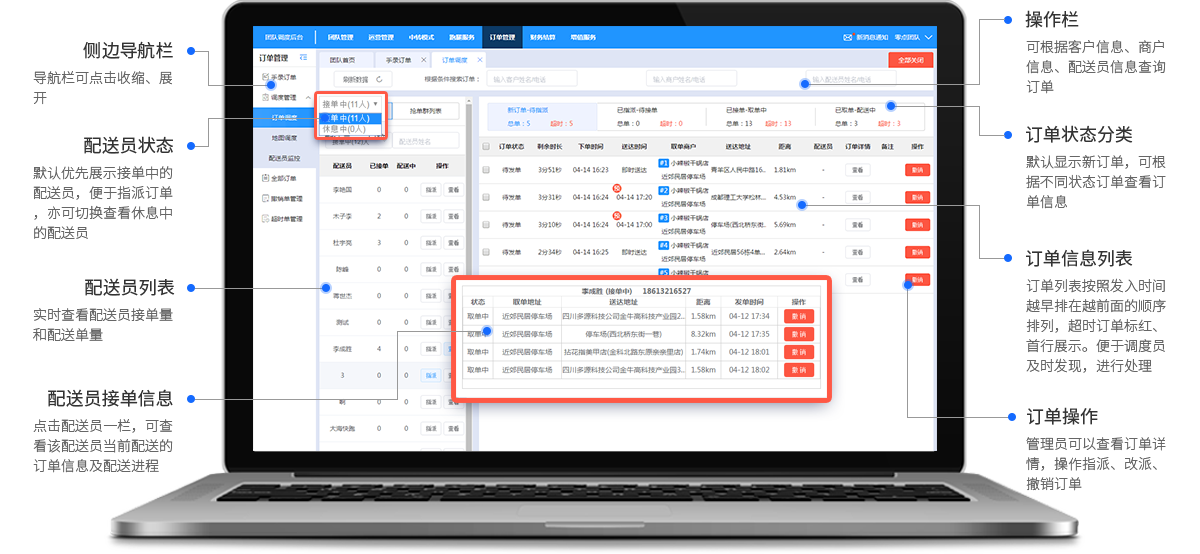Open 财务结算 in the top navigation
1200x554 pixels.
pyautogui.click(x=541, y=37)
